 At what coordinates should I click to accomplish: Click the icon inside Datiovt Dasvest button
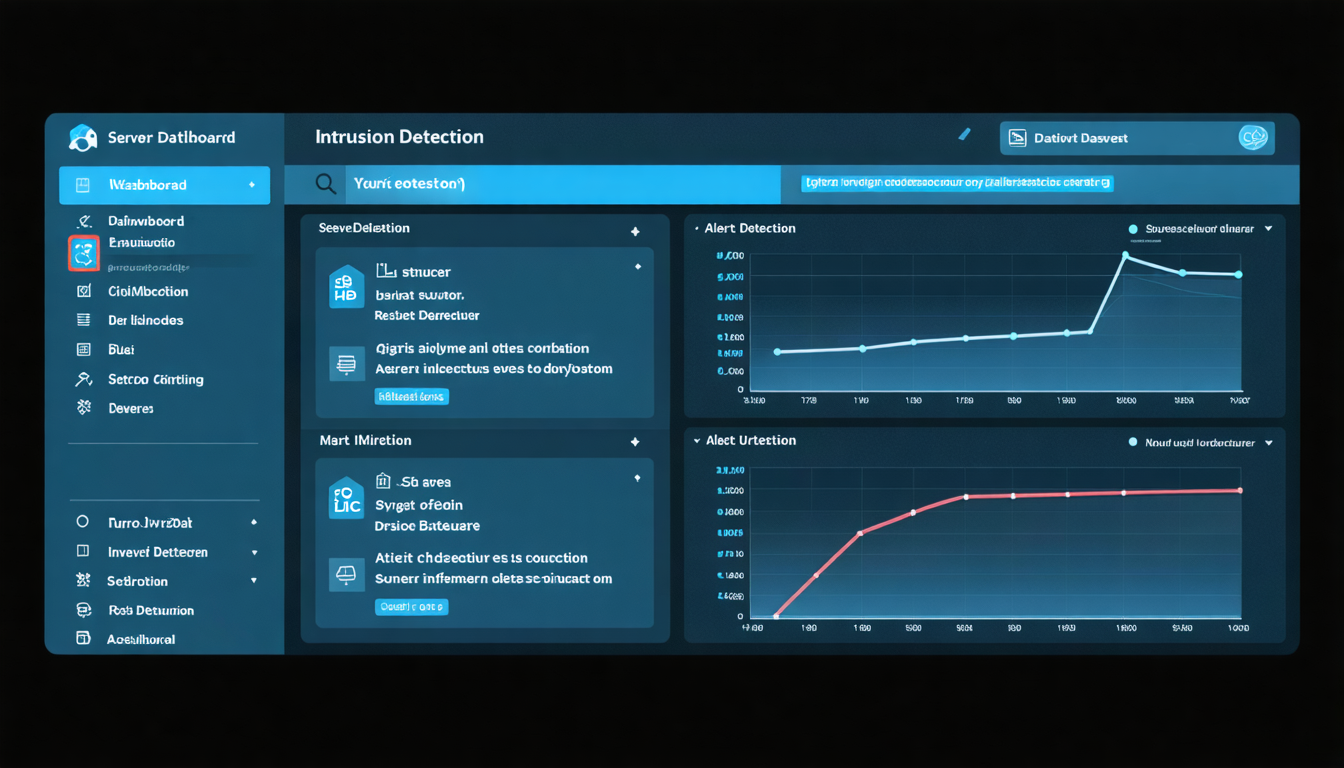1017,138
